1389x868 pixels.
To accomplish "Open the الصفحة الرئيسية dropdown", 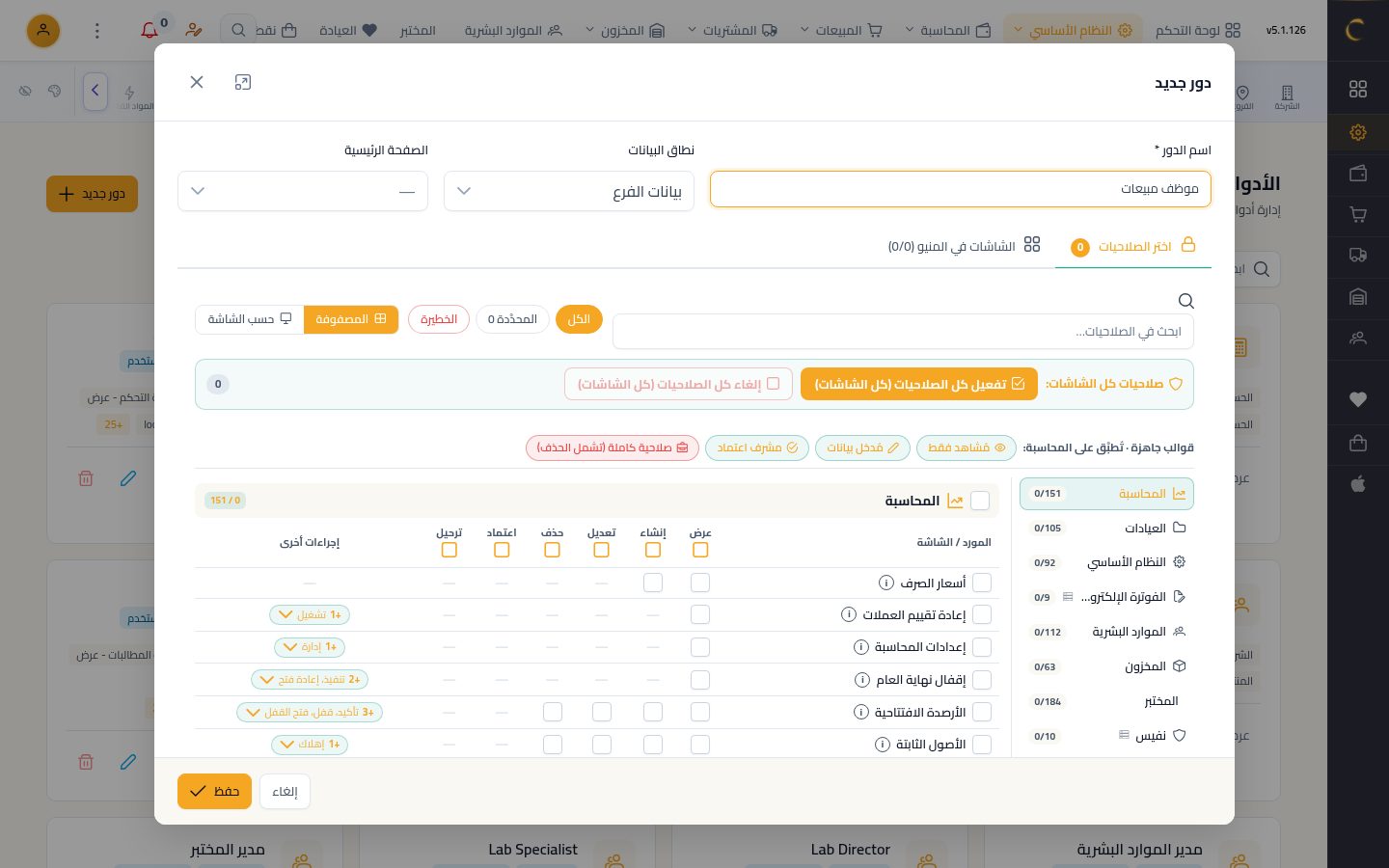I will [303, 191].
